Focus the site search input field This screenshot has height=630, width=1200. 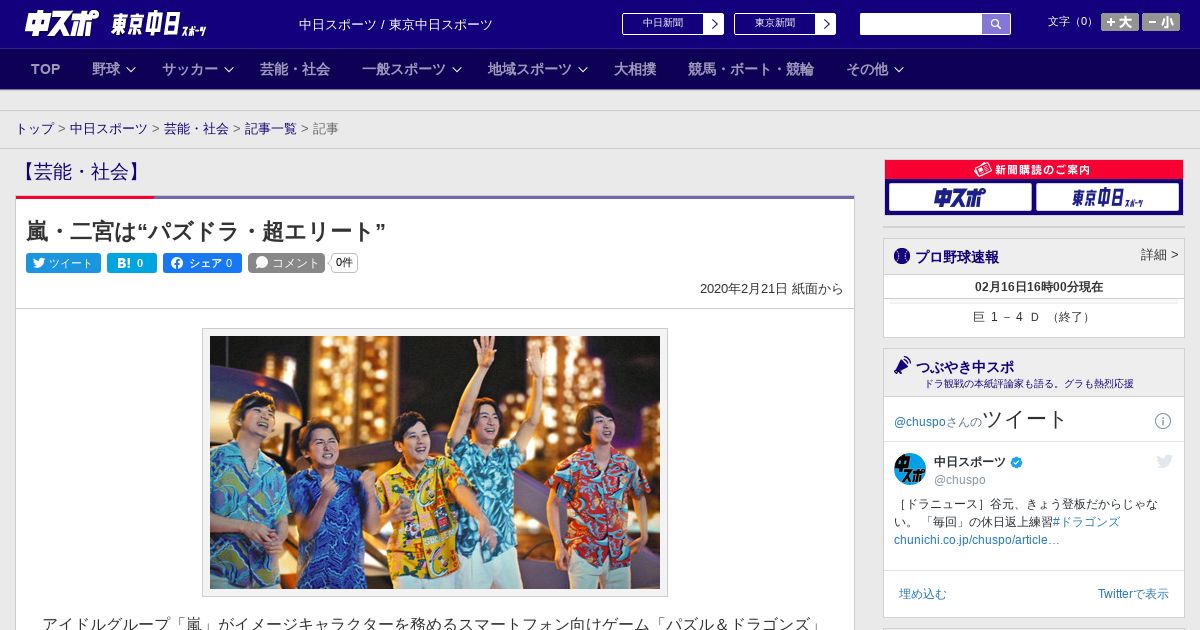tap(921, 24)
